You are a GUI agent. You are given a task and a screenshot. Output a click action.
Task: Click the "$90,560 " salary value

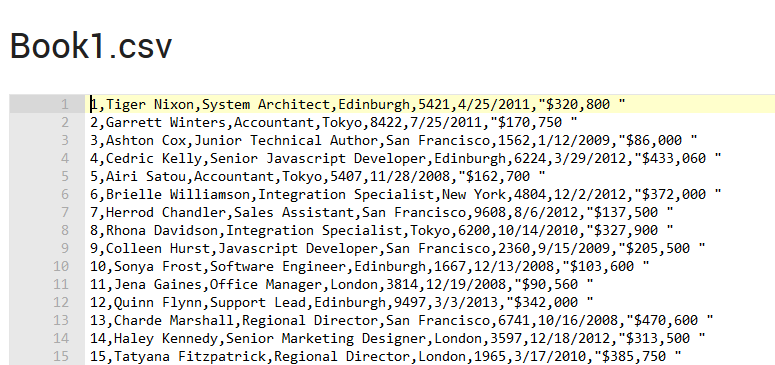click(554, 284)
